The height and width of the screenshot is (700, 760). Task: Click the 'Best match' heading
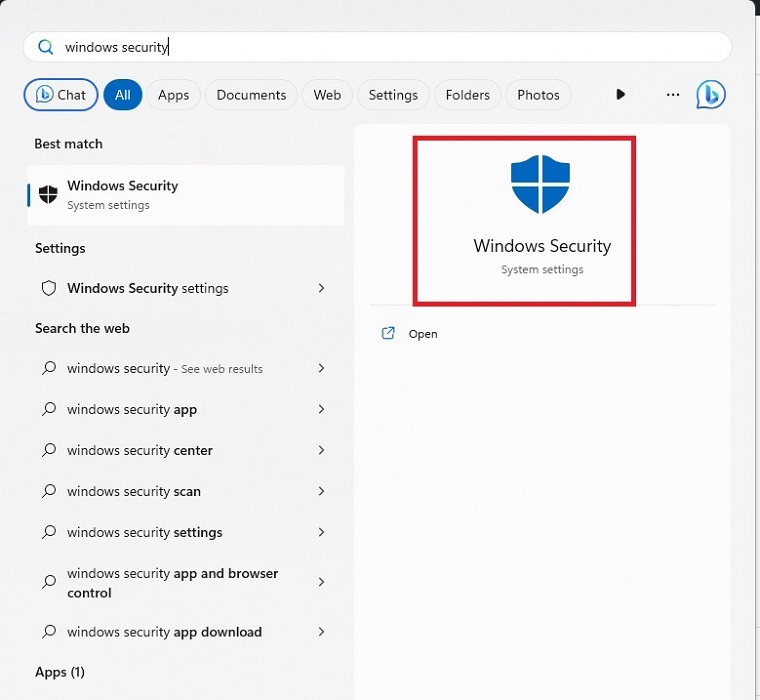[68, 144]
